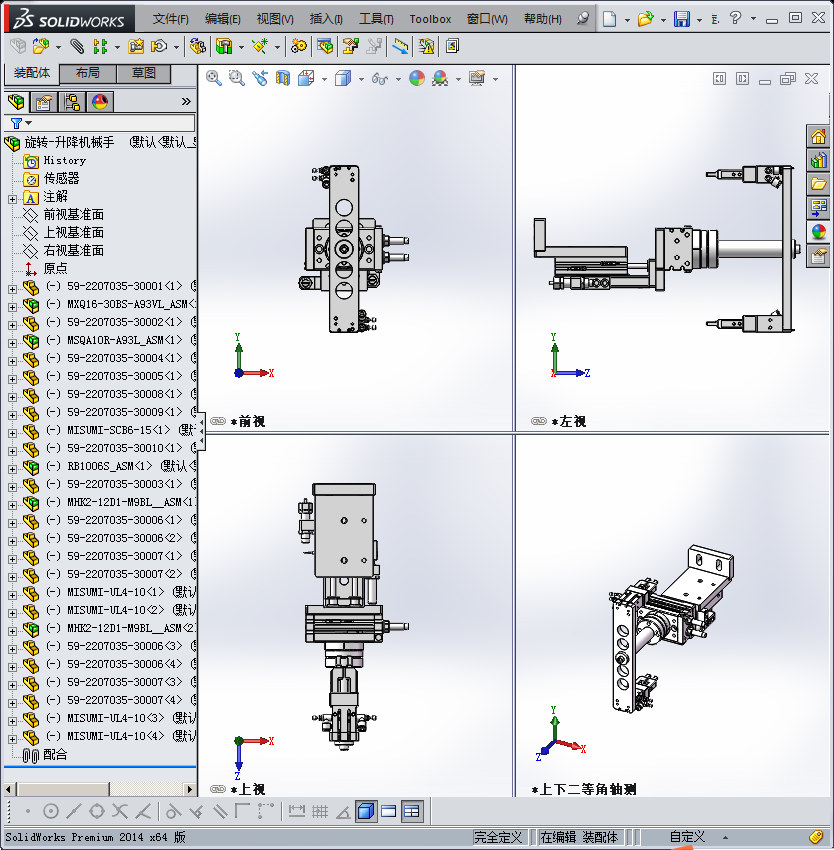Click the Linear Component Pattern icon
The height and width of the screenshot is (850, 834).
100,47
